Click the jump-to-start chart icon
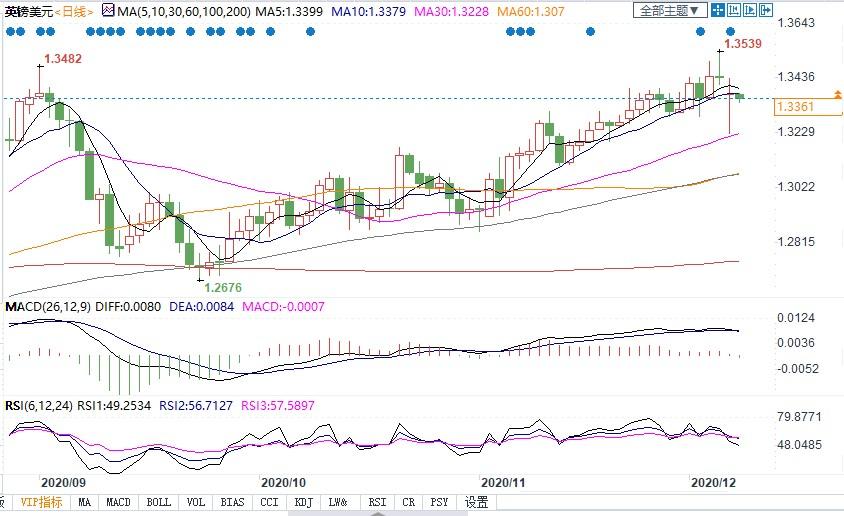 click(734, 10)
